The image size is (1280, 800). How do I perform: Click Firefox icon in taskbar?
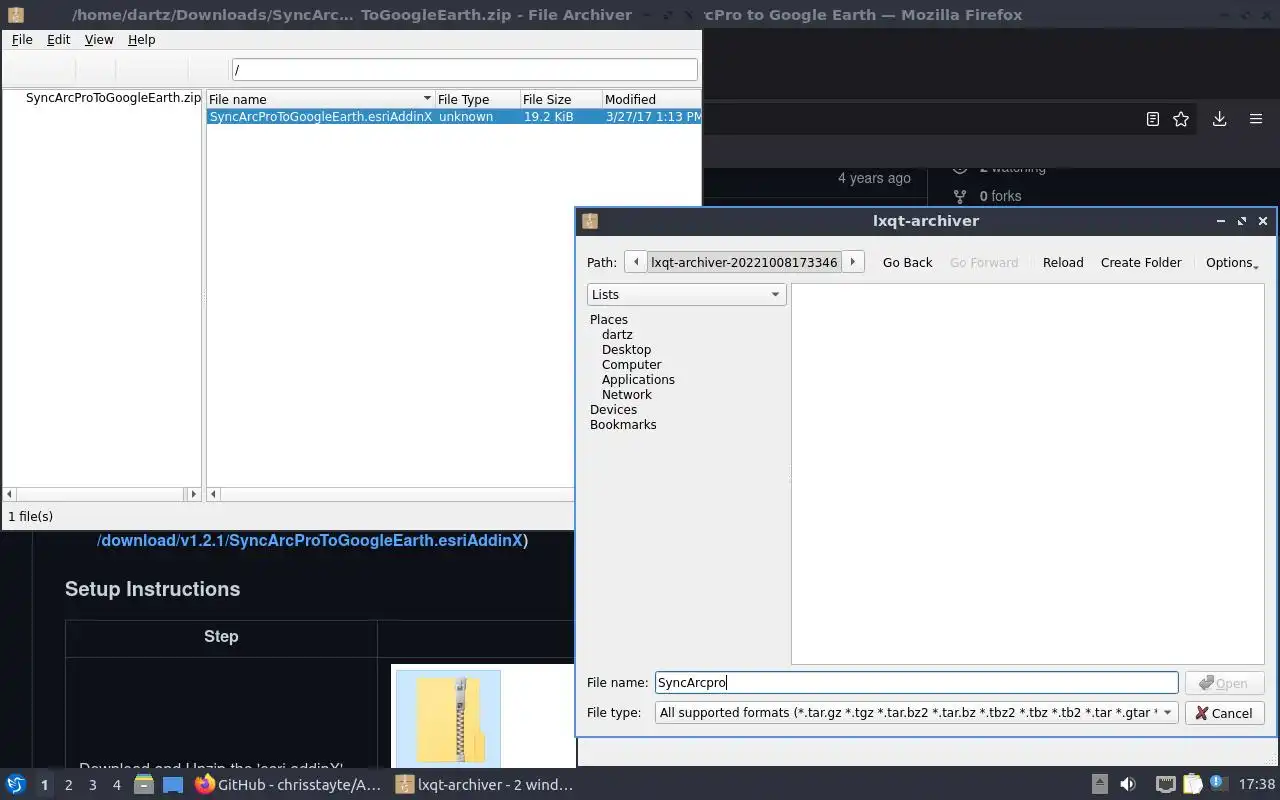click(x=204, y=785)
